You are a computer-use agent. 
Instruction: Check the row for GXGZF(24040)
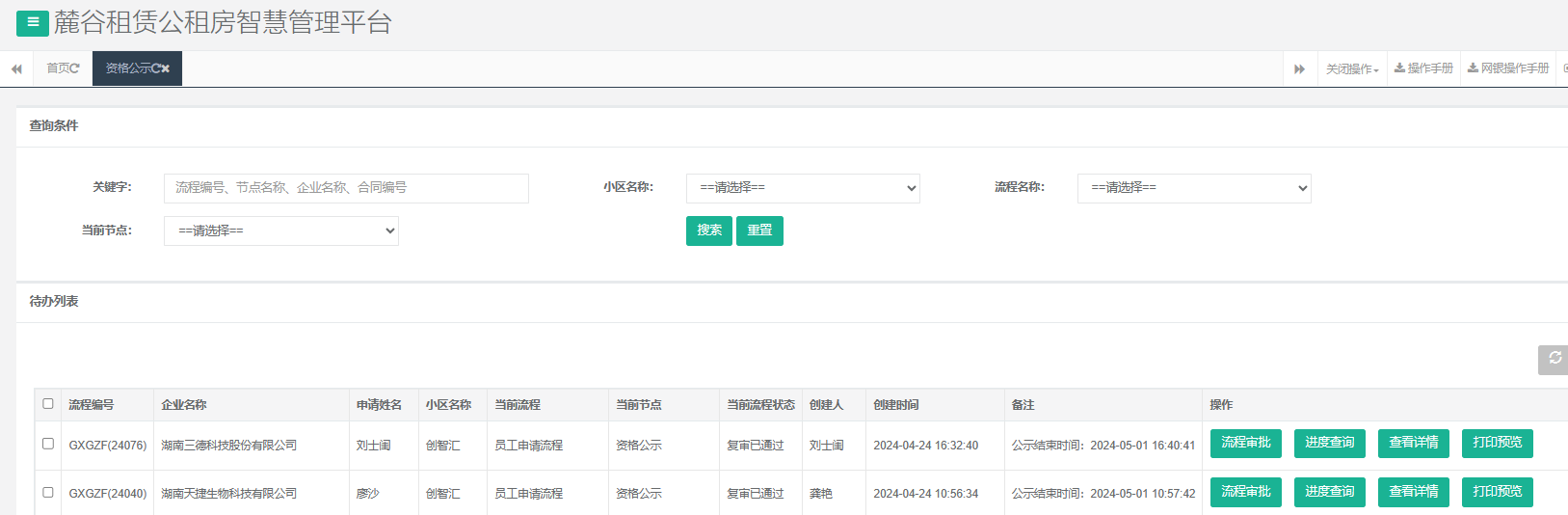point(48,493)
